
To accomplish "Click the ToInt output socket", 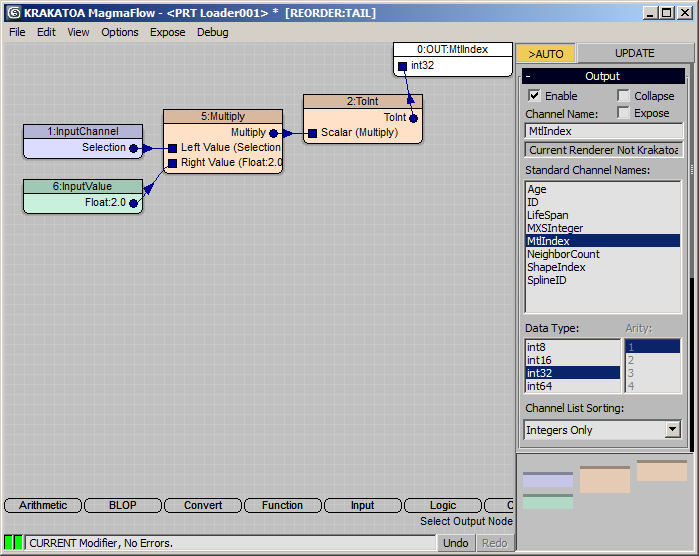I will coord(413,118).
